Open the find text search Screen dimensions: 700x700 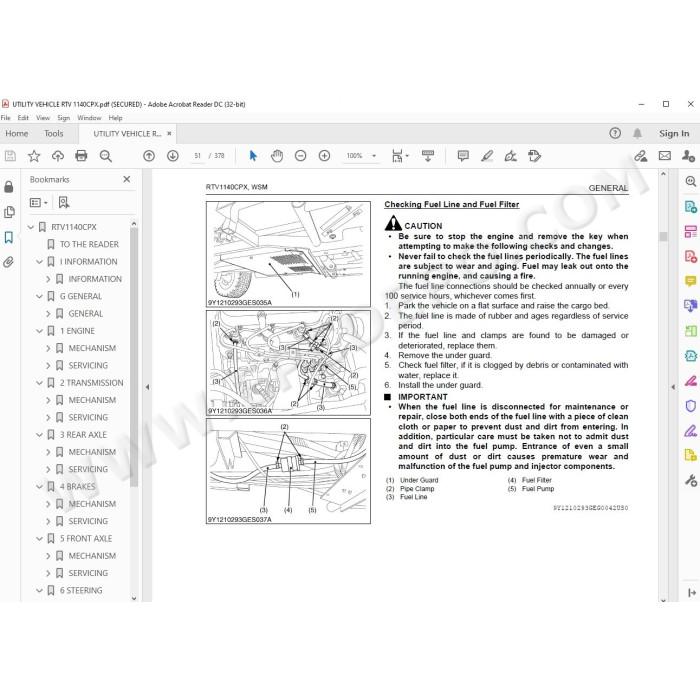coord(106,156)
